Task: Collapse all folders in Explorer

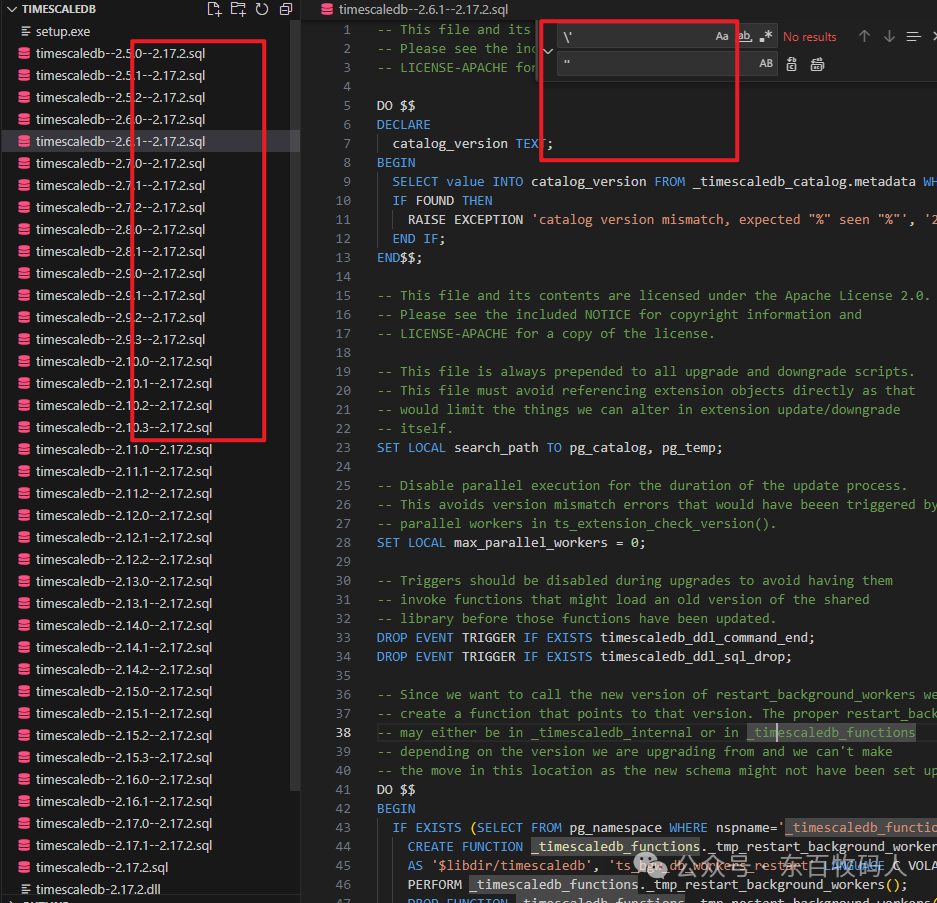Action: tap(286, 9)
